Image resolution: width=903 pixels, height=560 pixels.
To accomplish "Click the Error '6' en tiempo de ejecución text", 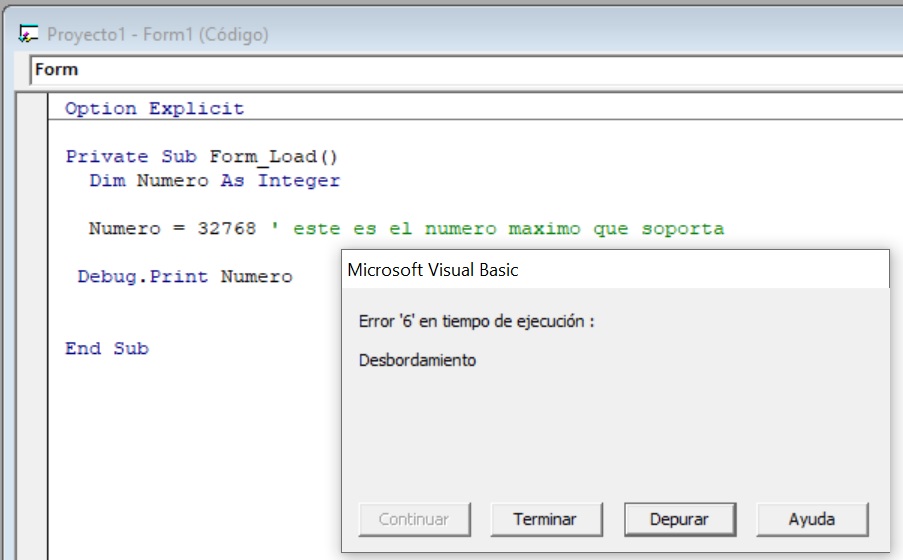I will click(x=477, y=322).
